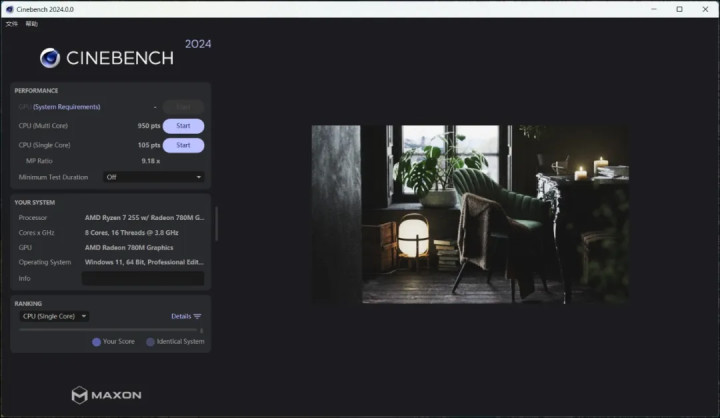This screenshot has height=418, width=720.
Task: Click the CPU (Multi Core) label
Action: tap(43, 125)
